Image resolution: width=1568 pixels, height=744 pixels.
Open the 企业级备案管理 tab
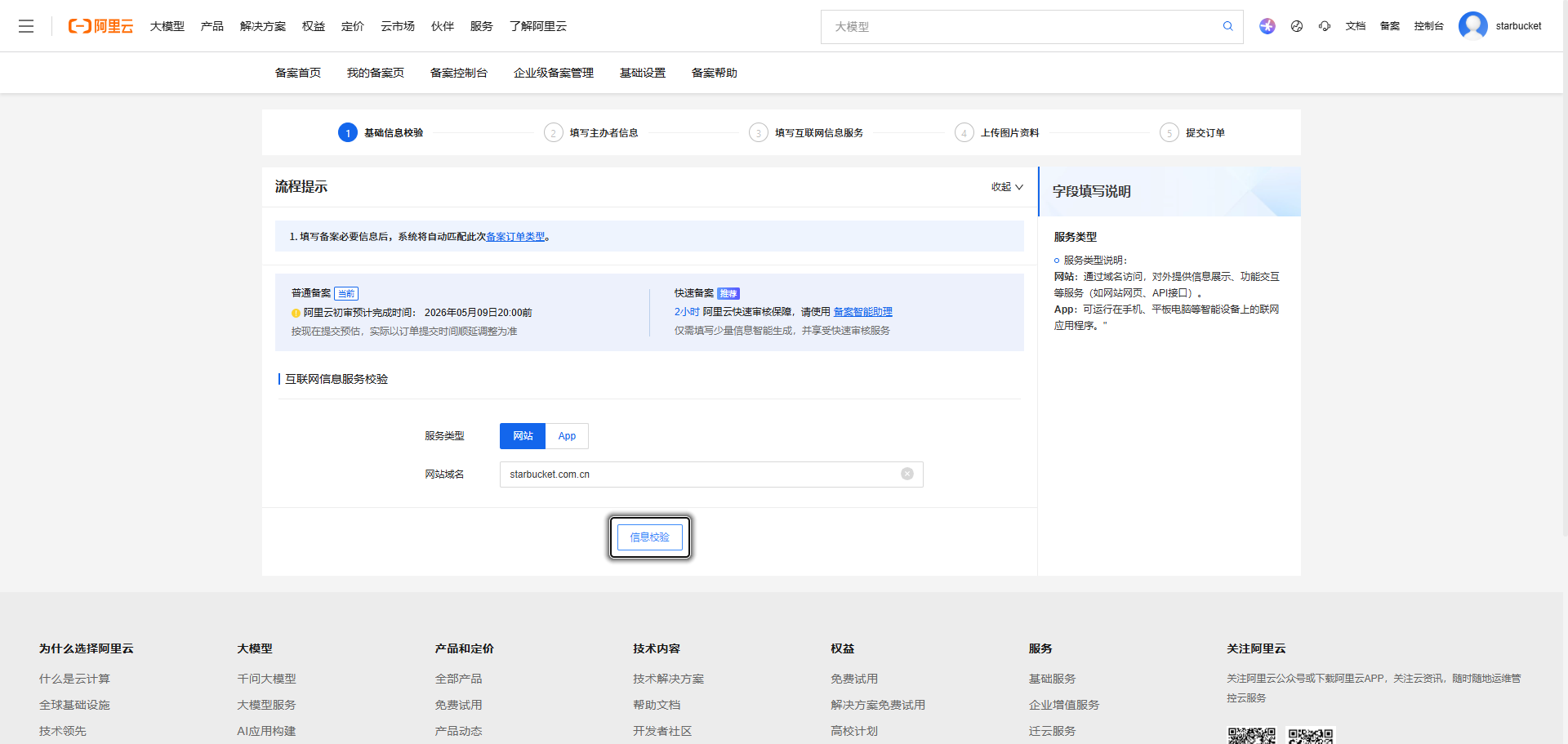click(554, 73)
